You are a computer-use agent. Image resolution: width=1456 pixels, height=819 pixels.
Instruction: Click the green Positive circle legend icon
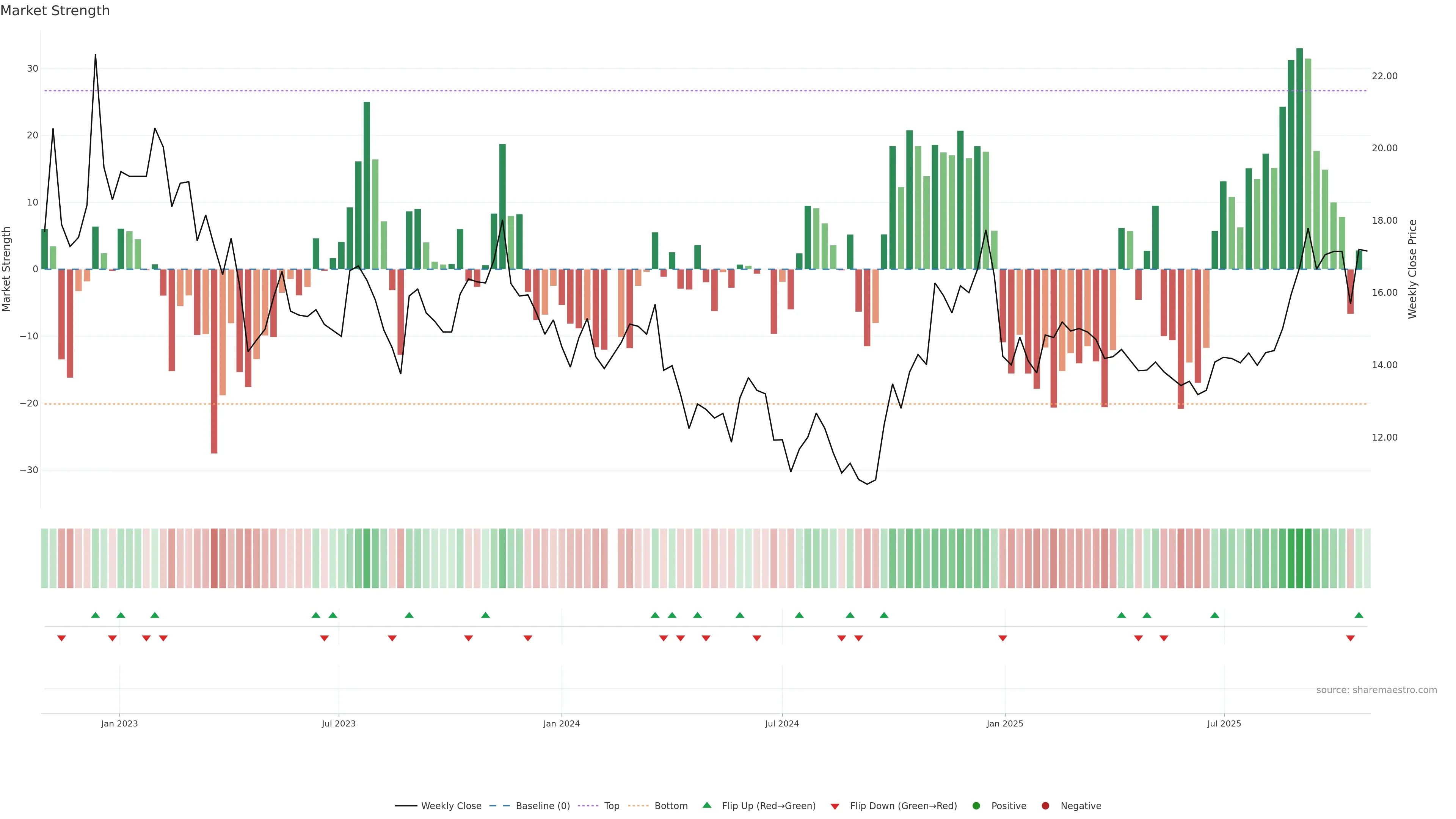click(976, 806)
